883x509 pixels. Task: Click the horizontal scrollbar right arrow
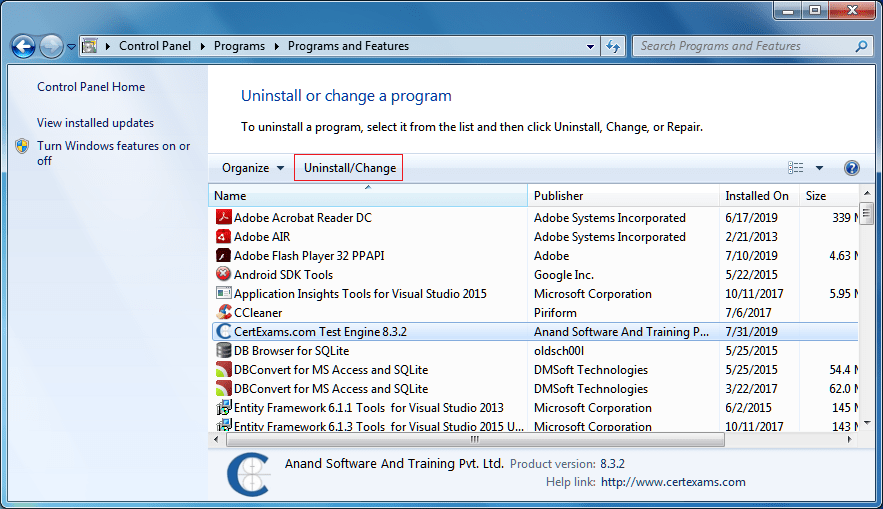850,439
